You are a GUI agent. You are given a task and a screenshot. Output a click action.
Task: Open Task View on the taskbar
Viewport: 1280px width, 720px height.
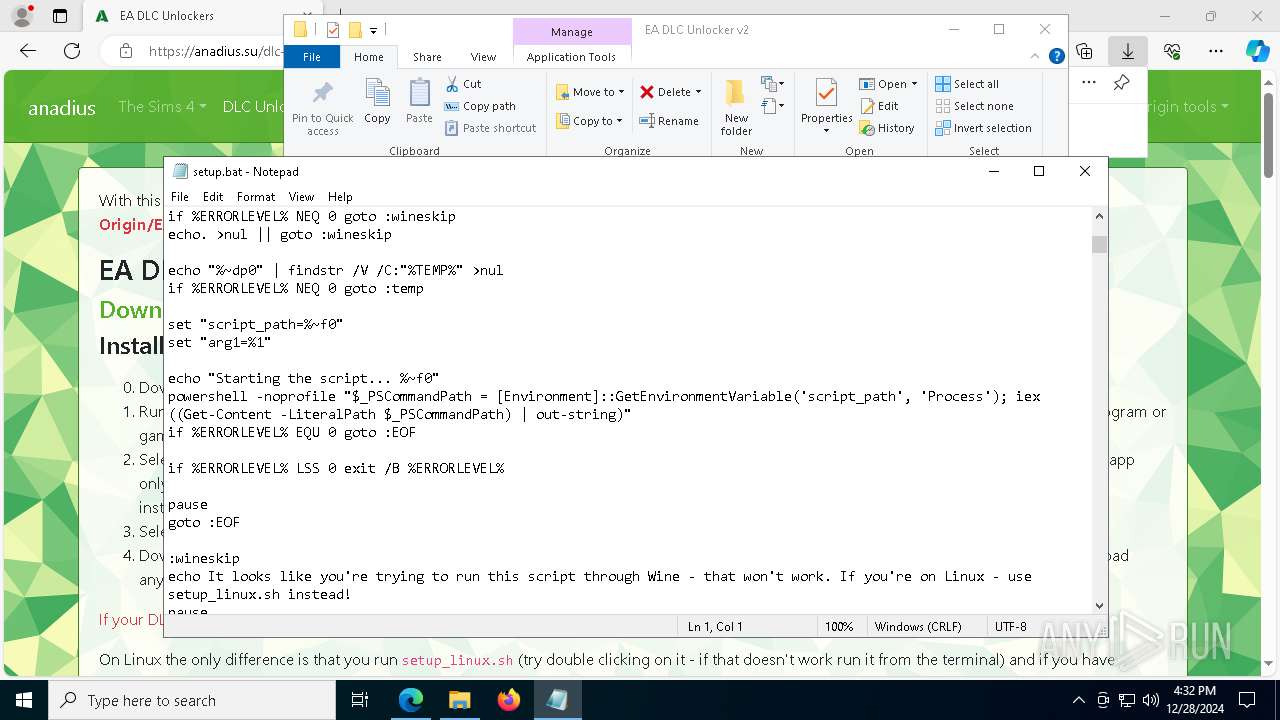(x=360, y=700)
